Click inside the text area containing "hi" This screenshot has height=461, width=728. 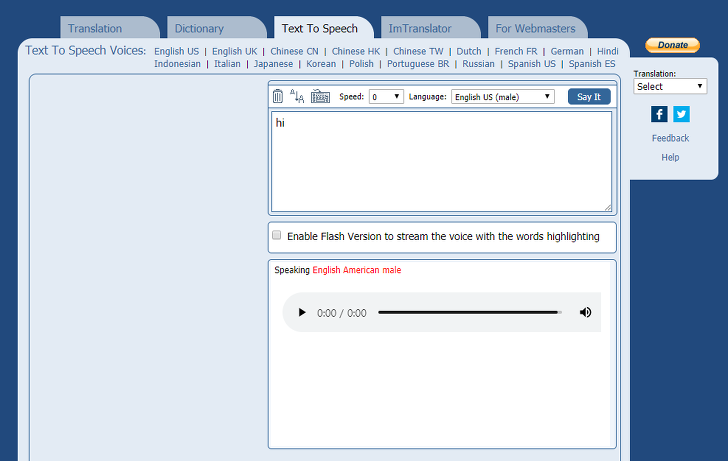pos(441,162)
